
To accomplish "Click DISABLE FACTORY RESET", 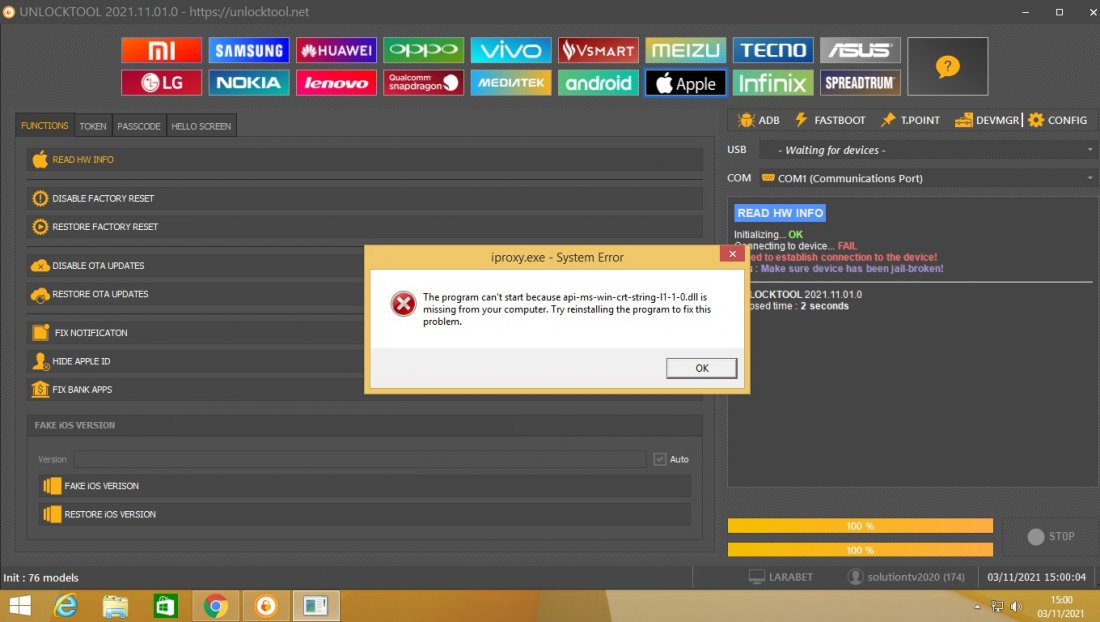I will pos(365,198).
